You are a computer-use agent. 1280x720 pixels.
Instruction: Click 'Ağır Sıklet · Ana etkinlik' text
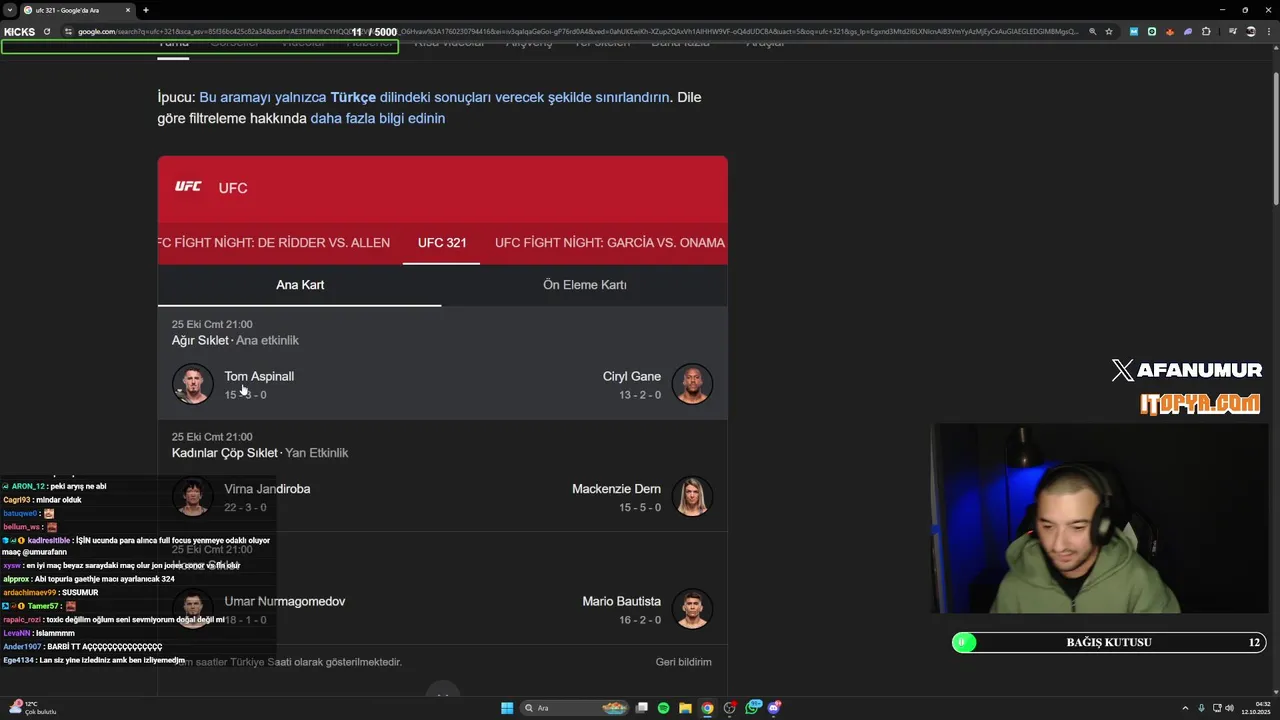(235, 341)
